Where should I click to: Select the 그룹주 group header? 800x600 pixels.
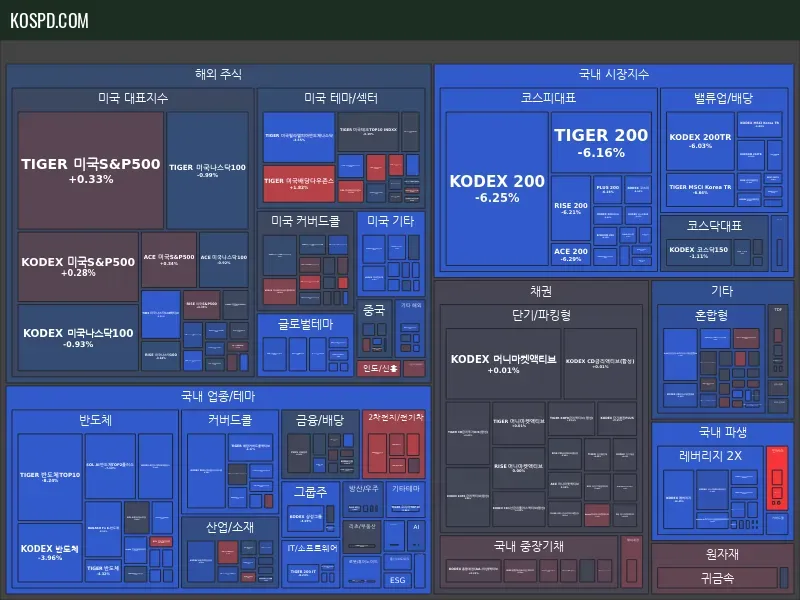pos(310,492)
